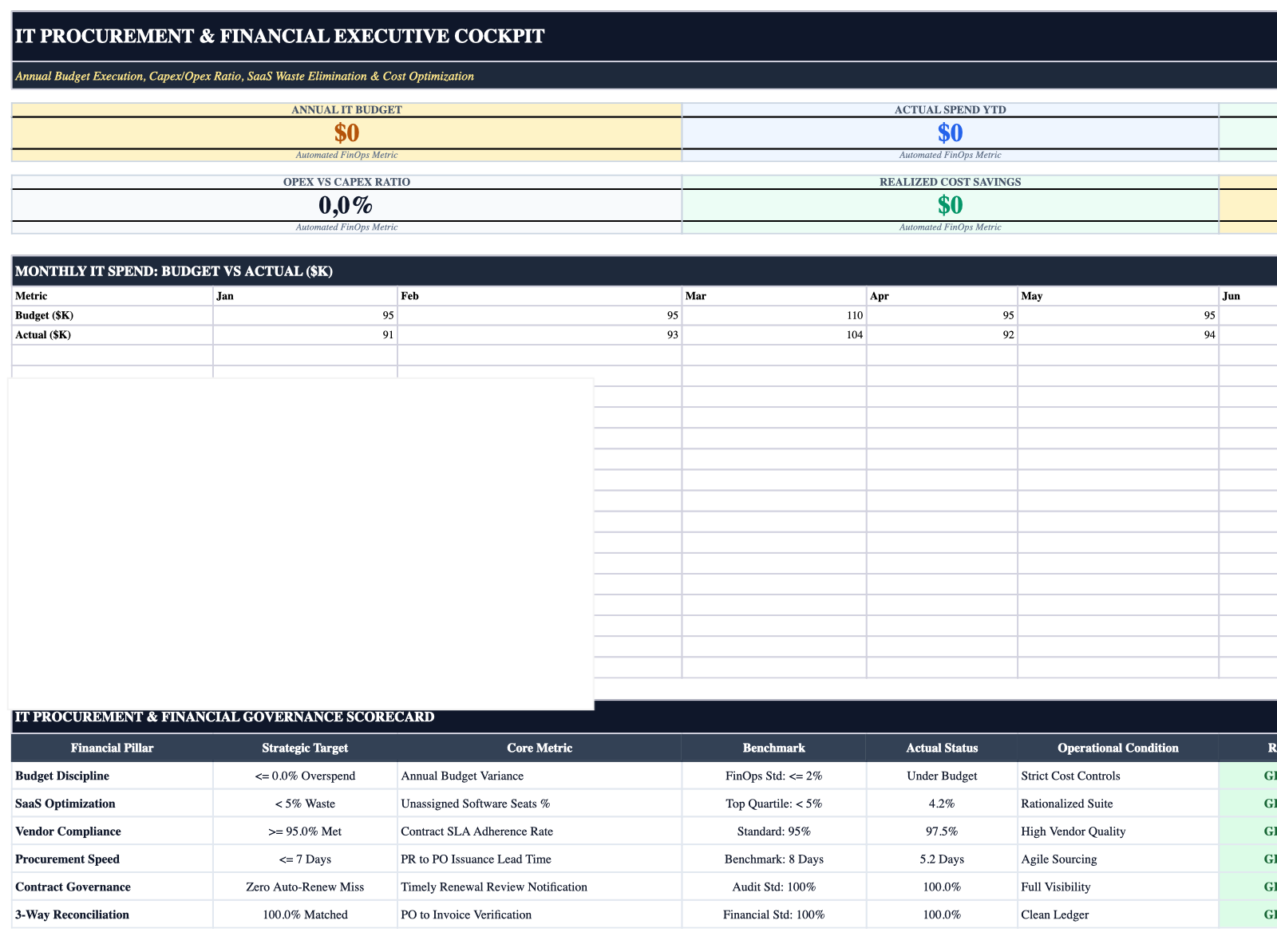Select the 'Feb' month header cell

pyautogui.click(x=540, y=296)
